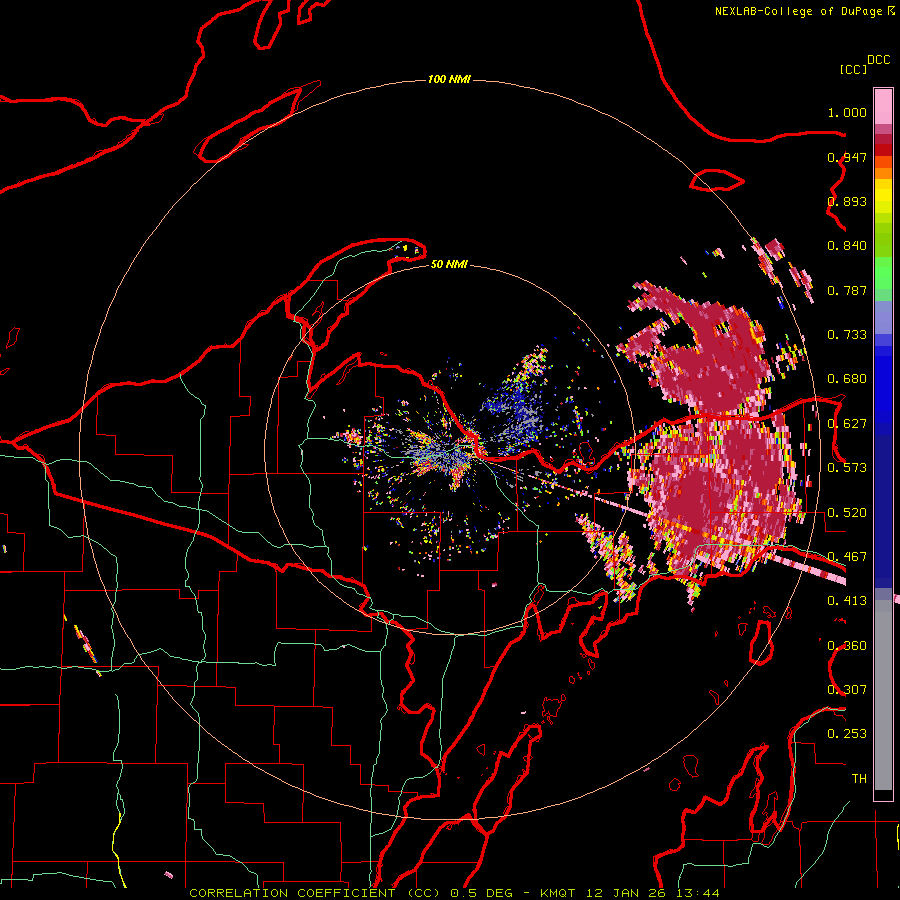Click the 0.413 scale value
Image resolution: width=900 pixels, height=900 pixels.
point(847,601)
